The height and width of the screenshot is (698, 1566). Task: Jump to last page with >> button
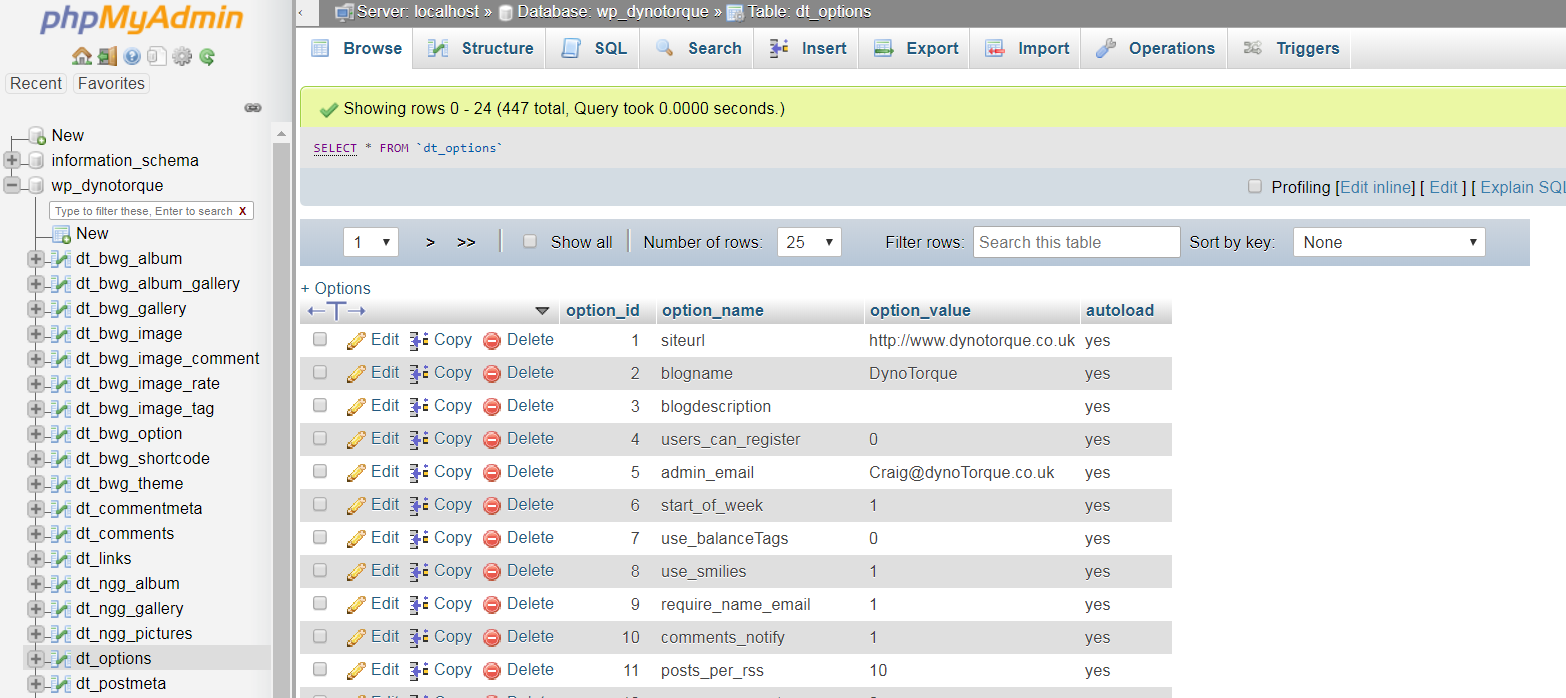tap(466, 242)
